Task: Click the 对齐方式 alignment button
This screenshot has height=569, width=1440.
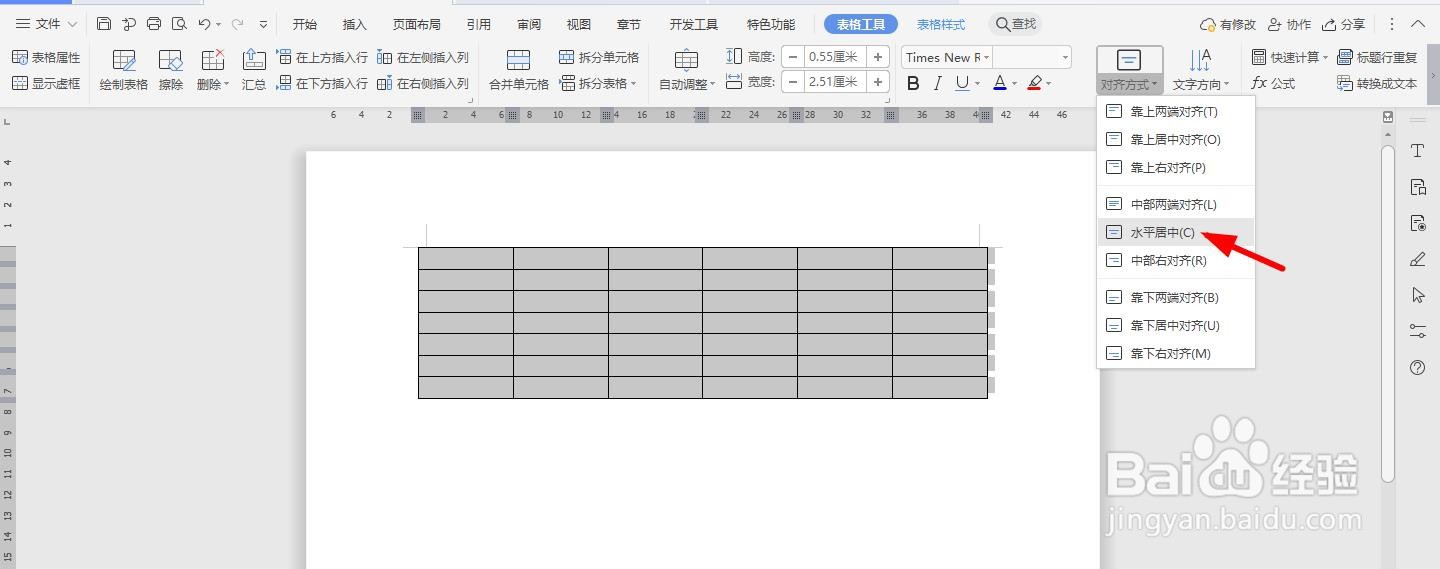Action: (x=1129, y=70)
